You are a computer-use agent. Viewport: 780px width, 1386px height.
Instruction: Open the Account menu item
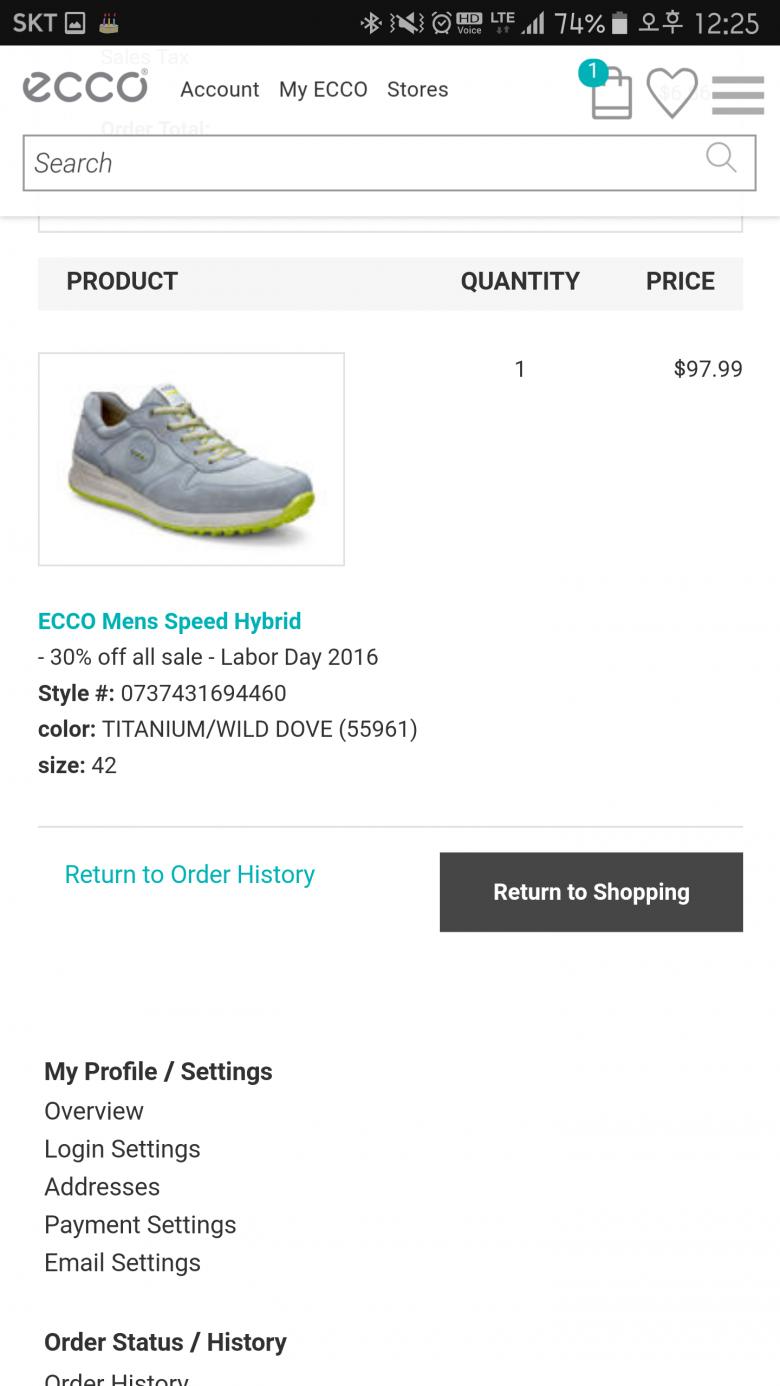pyautogui.click(x=219, y=89)
